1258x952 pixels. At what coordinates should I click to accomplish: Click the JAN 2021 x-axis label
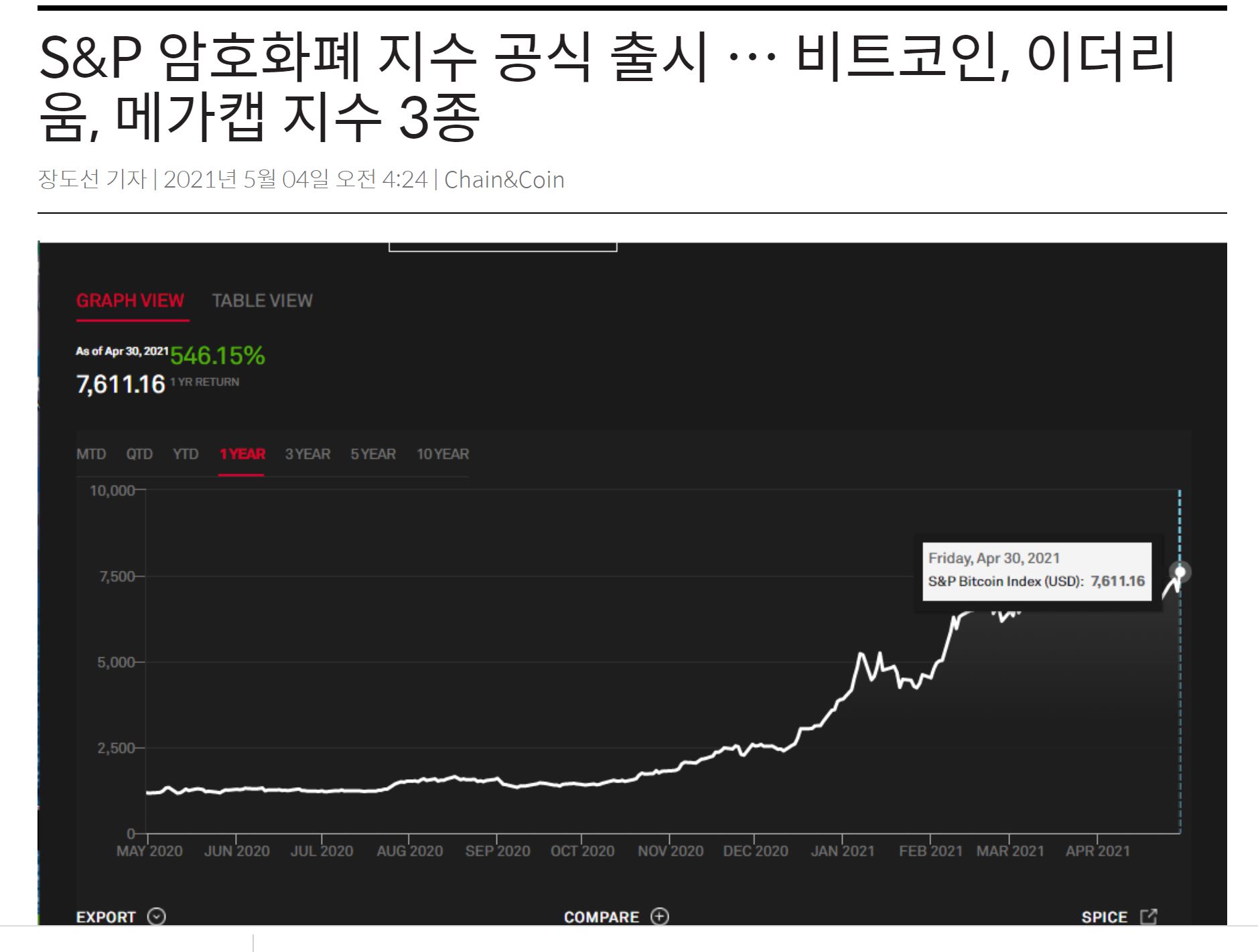[x=843, y=851]
